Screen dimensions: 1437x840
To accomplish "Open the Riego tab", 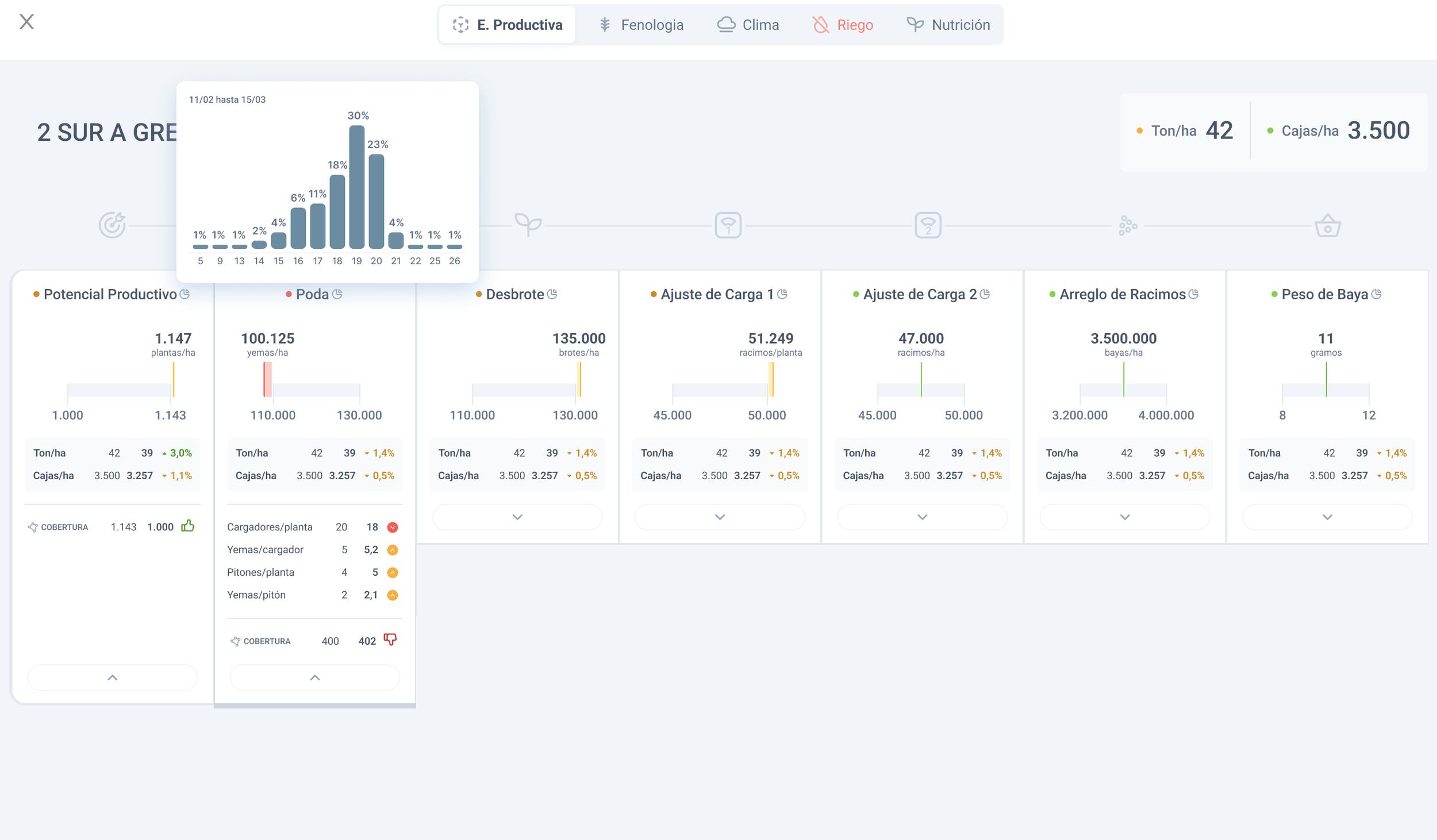I will (x=843, y=25).
